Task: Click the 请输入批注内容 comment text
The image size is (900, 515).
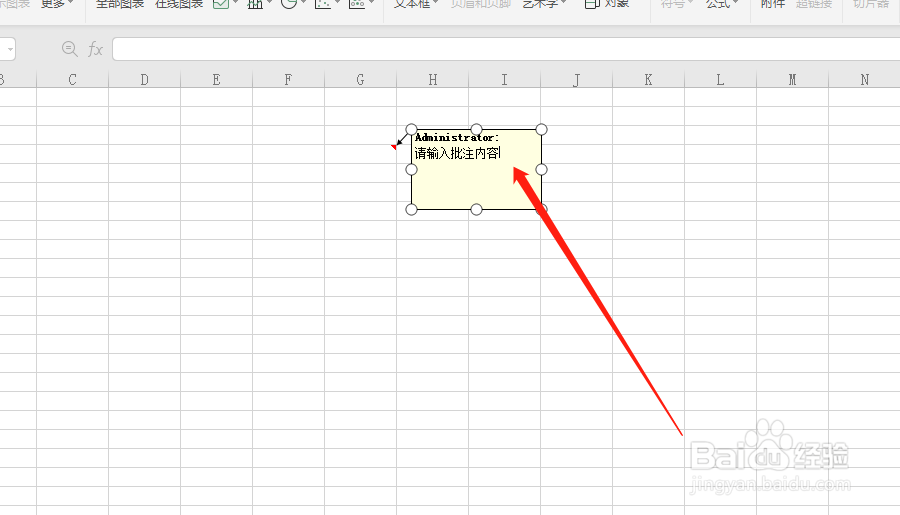Action: (457, 153)
